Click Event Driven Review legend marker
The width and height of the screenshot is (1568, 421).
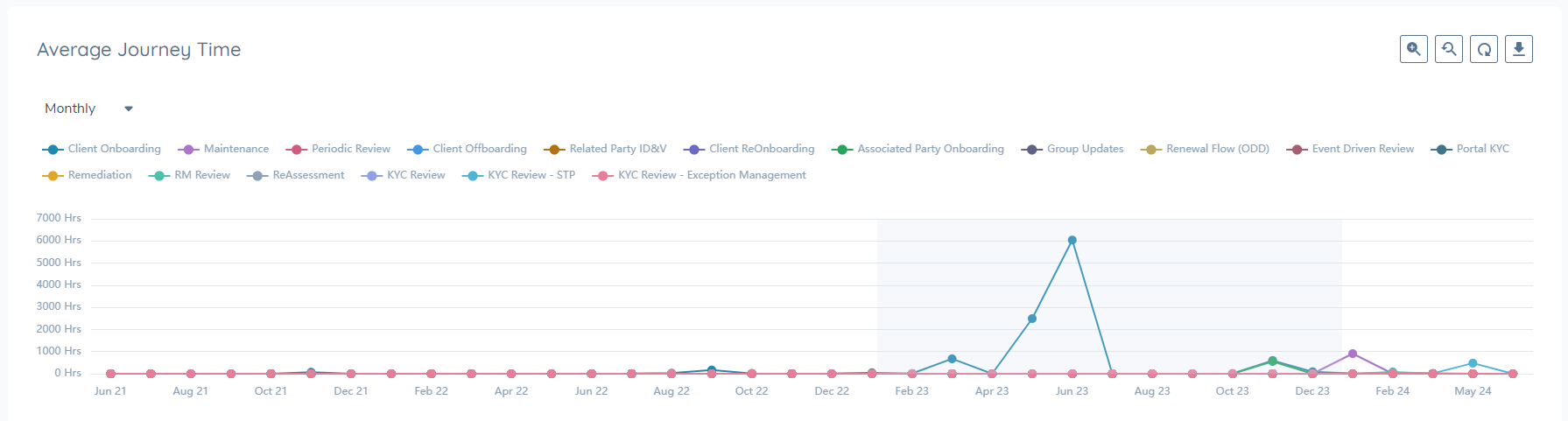1297,150
